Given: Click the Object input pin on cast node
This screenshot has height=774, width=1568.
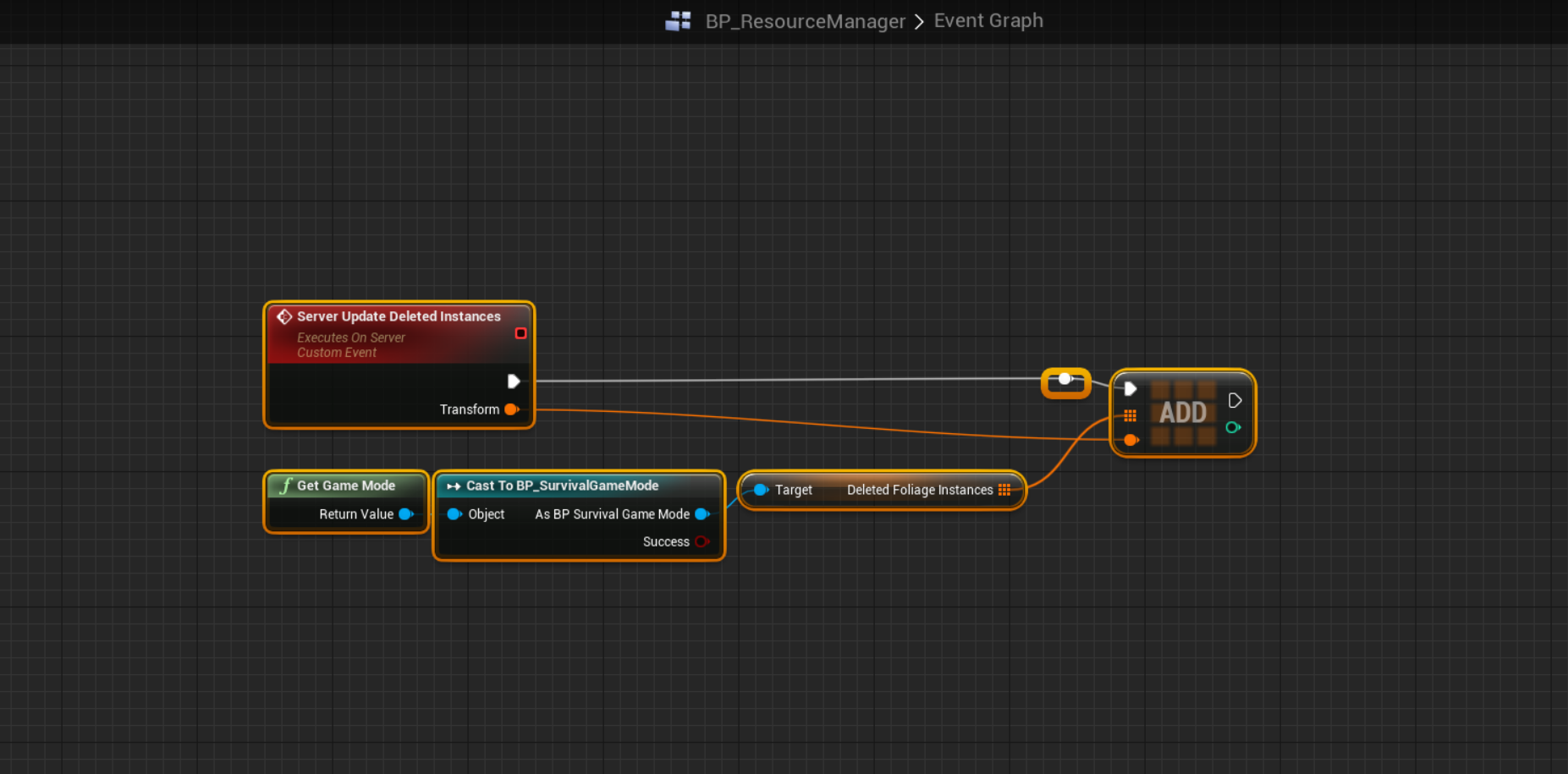Looking at the screenshot, I should coord(454,514).
